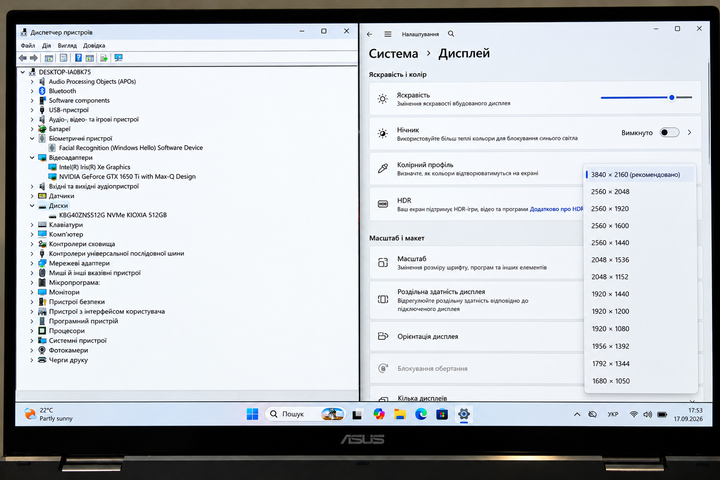Expand the Мережеві адаптери category
This screenshot has height=480, width=720.
[x=32, y=264]
